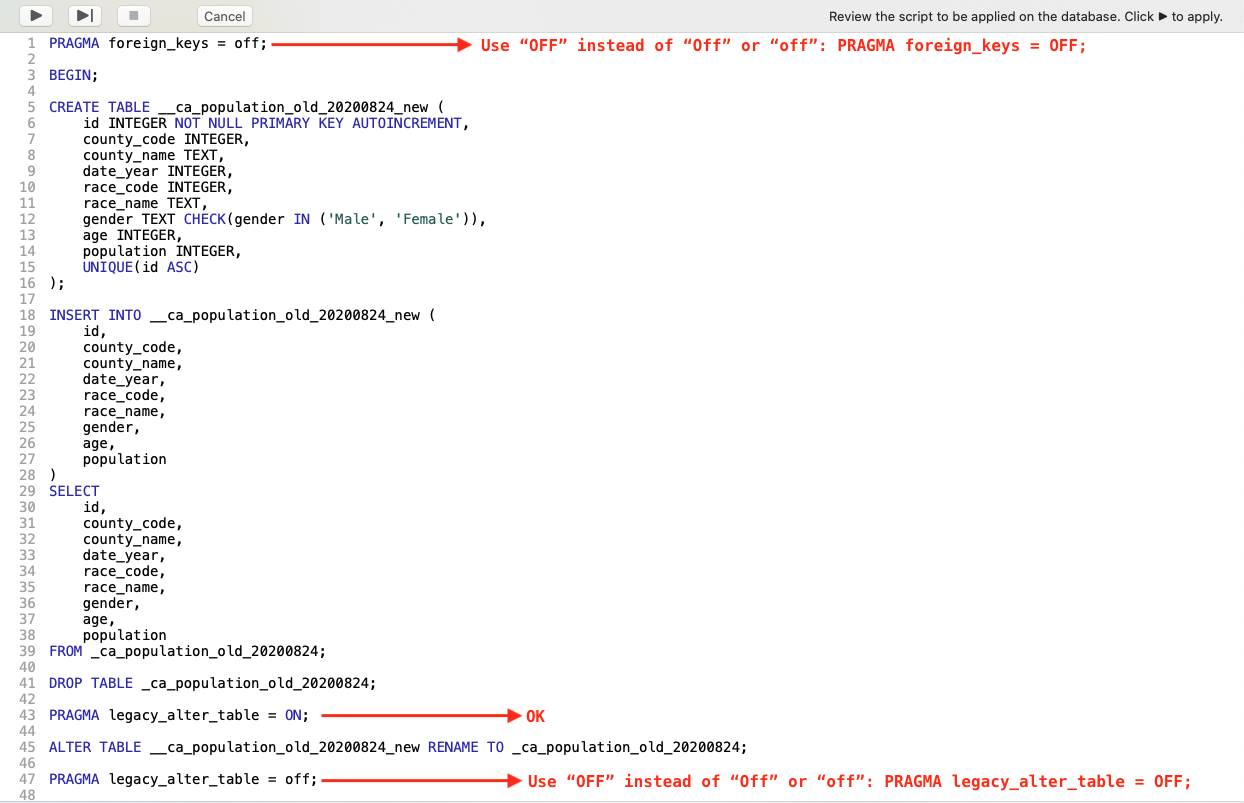The width and height of the screenshot is (1244, 803).
Task: Click the Run-to-end step icon
Action: click(84, 15)
